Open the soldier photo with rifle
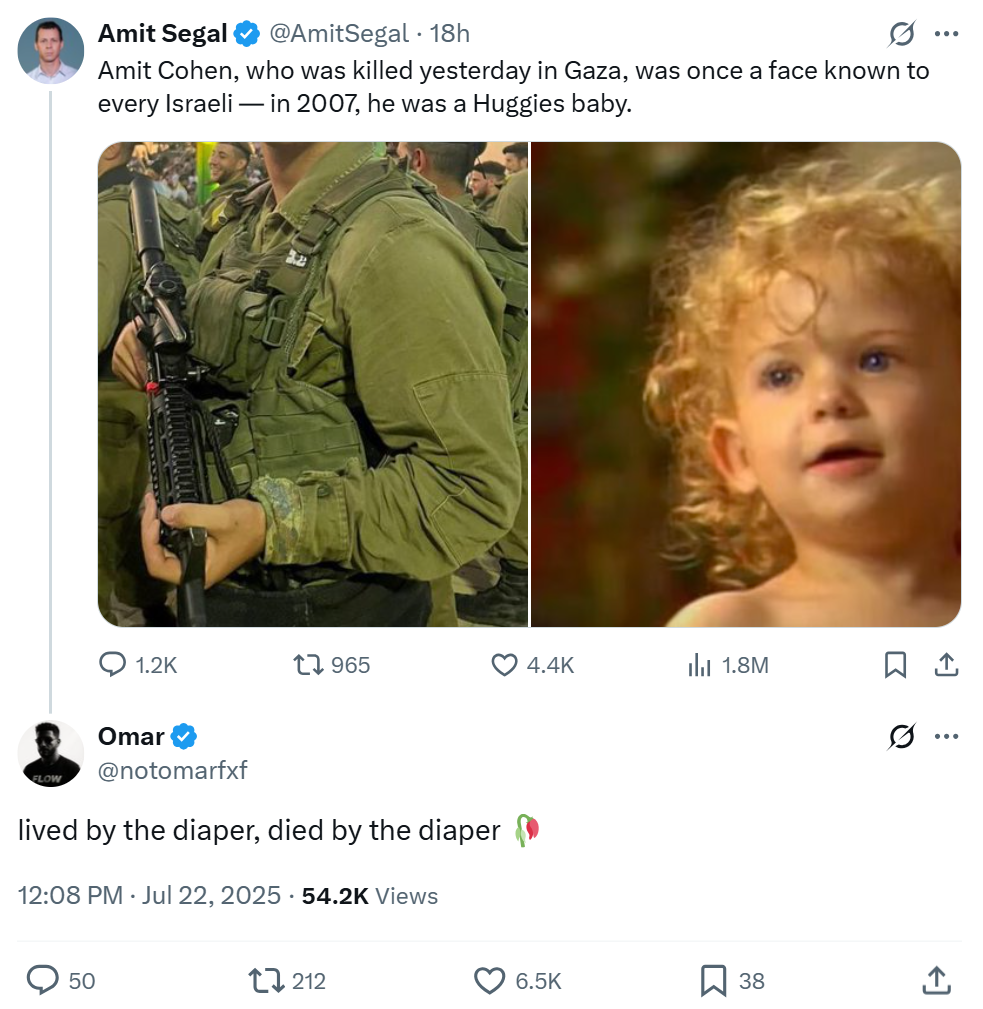 [x=313, y=384]
